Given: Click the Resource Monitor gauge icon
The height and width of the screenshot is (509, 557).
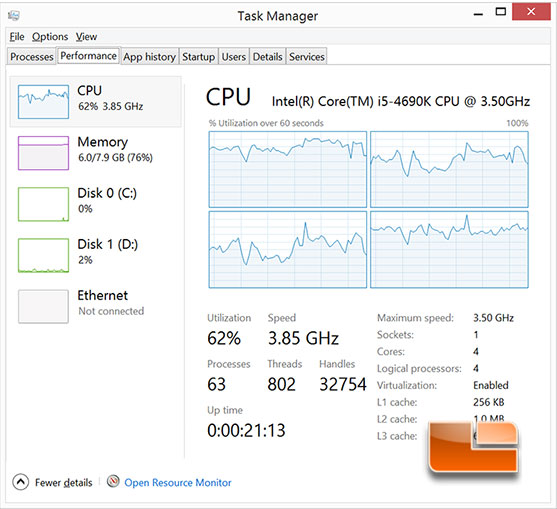Looking at the screenshot, I should pyautogui.click(x=113, y=482).
